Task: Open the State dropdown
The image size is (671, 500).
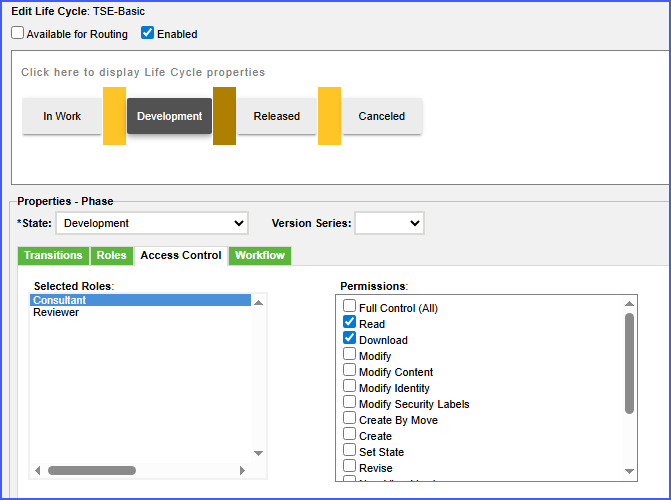Action: (152, 223)
